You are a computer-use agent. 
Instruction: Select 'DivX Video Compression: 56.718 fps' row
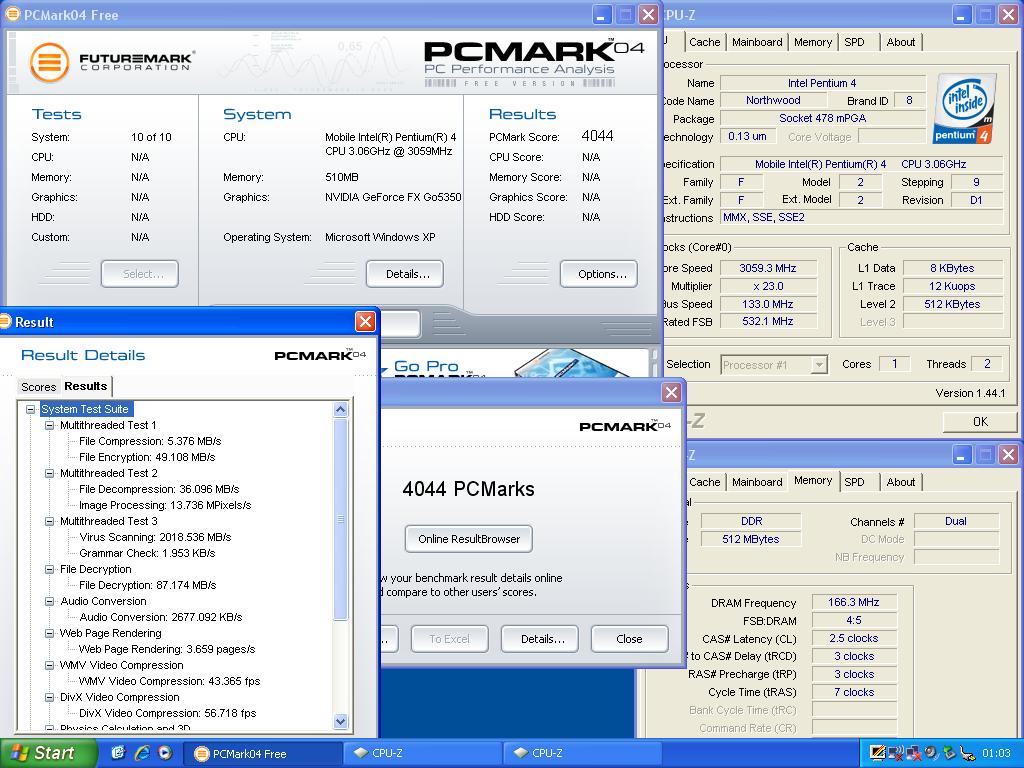pos(167,713)
